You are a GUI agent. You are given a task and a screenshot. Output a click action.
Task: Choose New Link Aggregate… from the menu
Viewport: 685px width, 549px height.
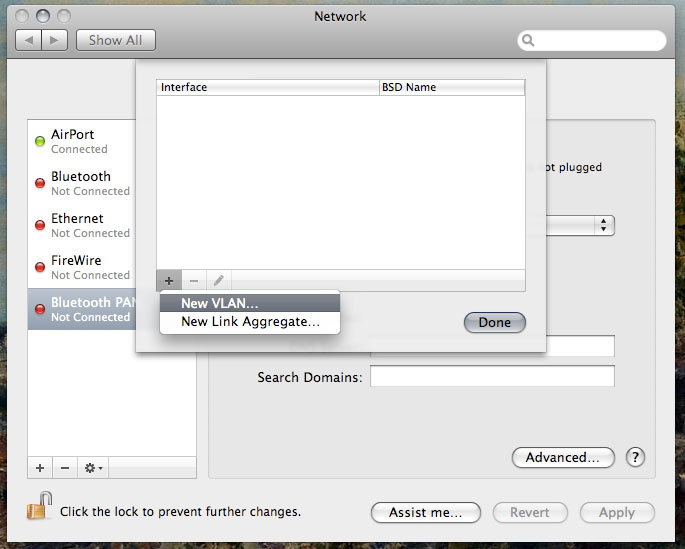point(250,321)
